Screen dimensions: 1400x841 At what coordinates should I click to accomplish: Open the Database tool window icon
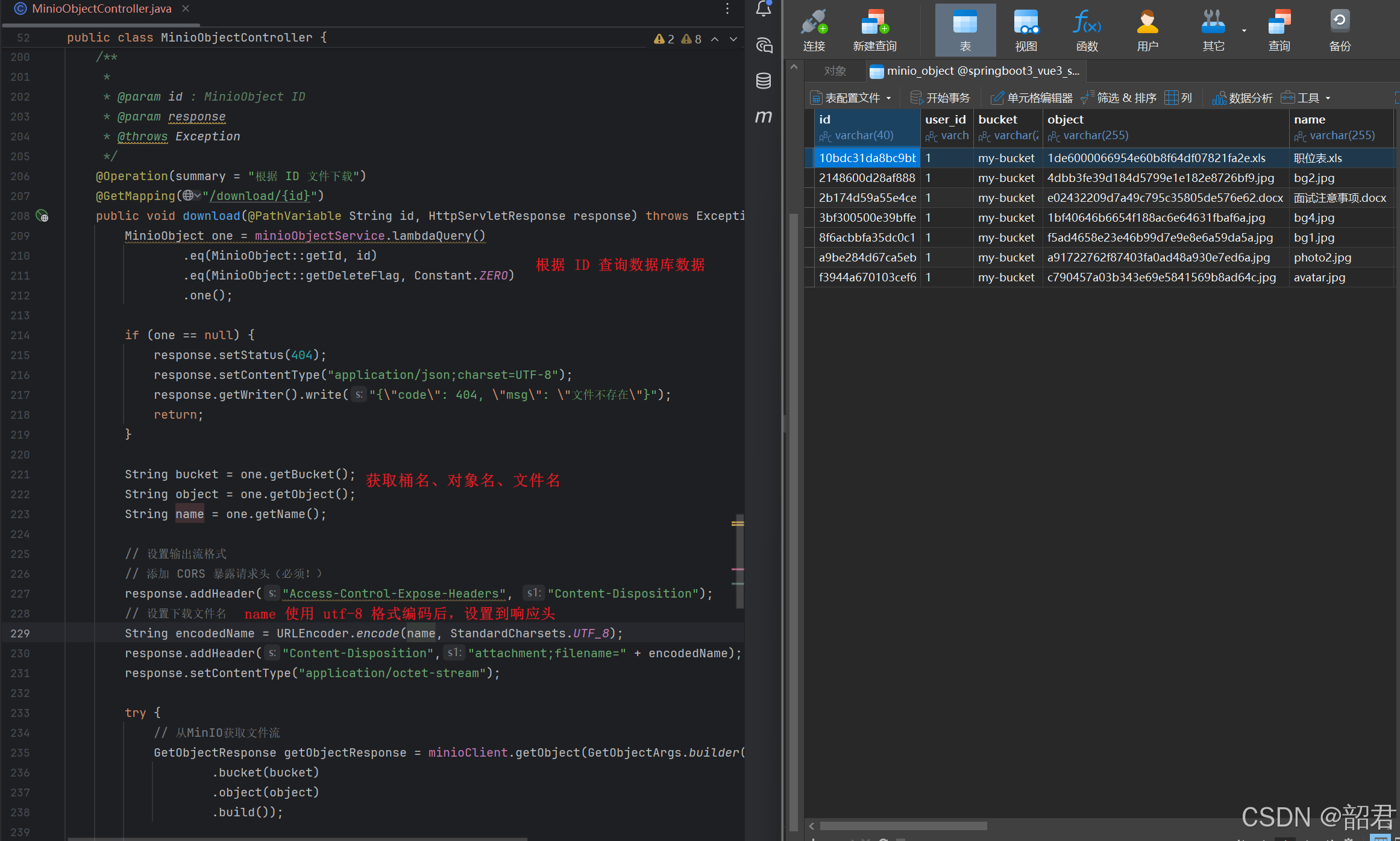click(x=764, y=81)
